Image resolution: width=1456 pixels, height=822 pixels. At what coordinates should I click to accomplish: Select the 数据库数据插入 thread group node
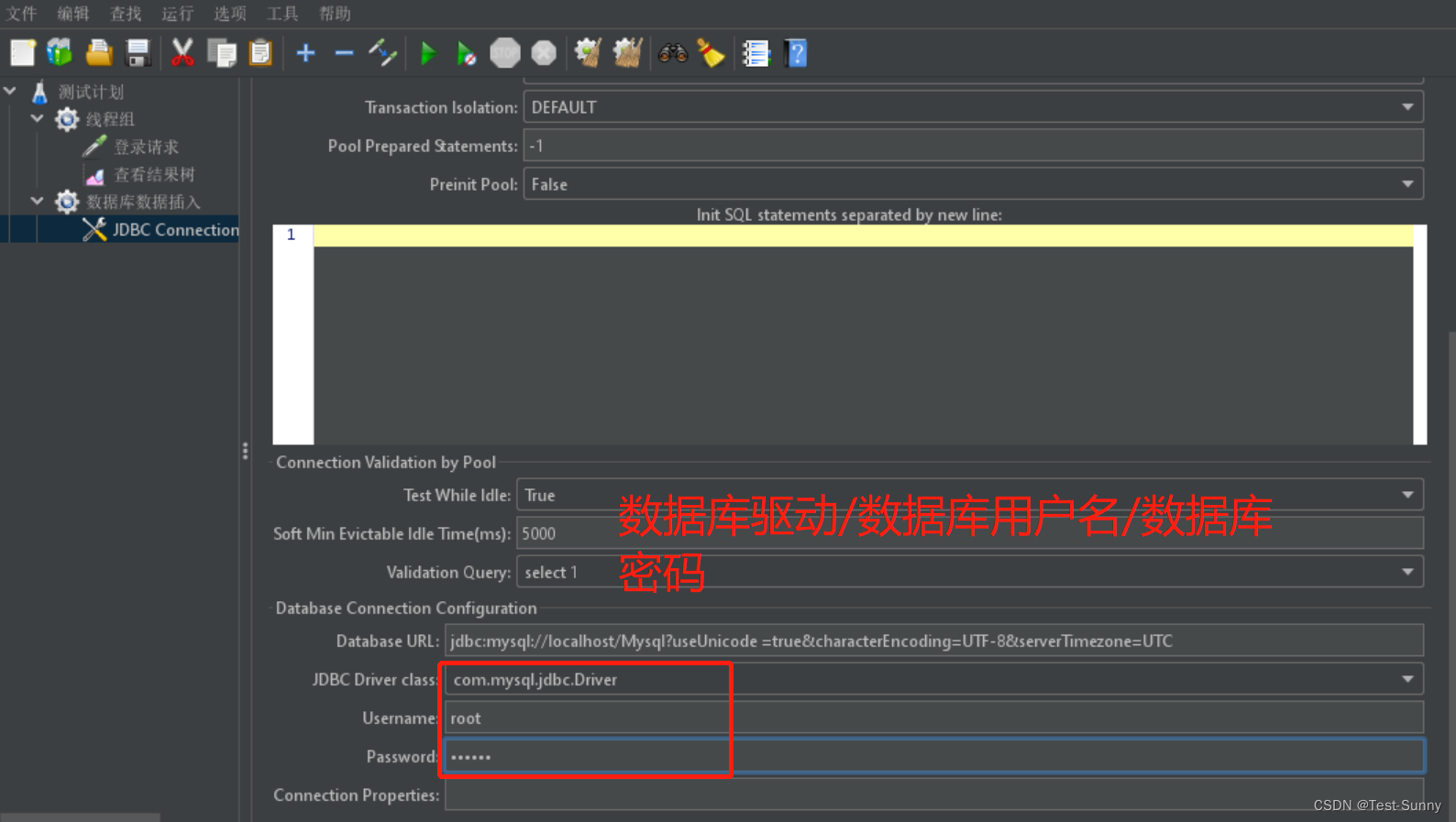click(x=143, y=202)
